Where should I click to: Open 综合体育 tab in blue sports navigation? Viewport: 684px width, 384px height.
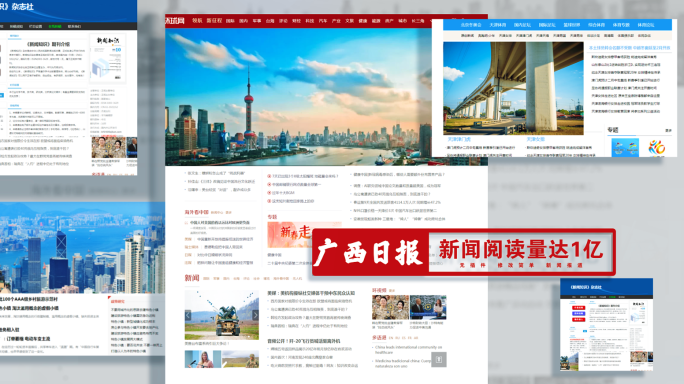pos(596,25)
